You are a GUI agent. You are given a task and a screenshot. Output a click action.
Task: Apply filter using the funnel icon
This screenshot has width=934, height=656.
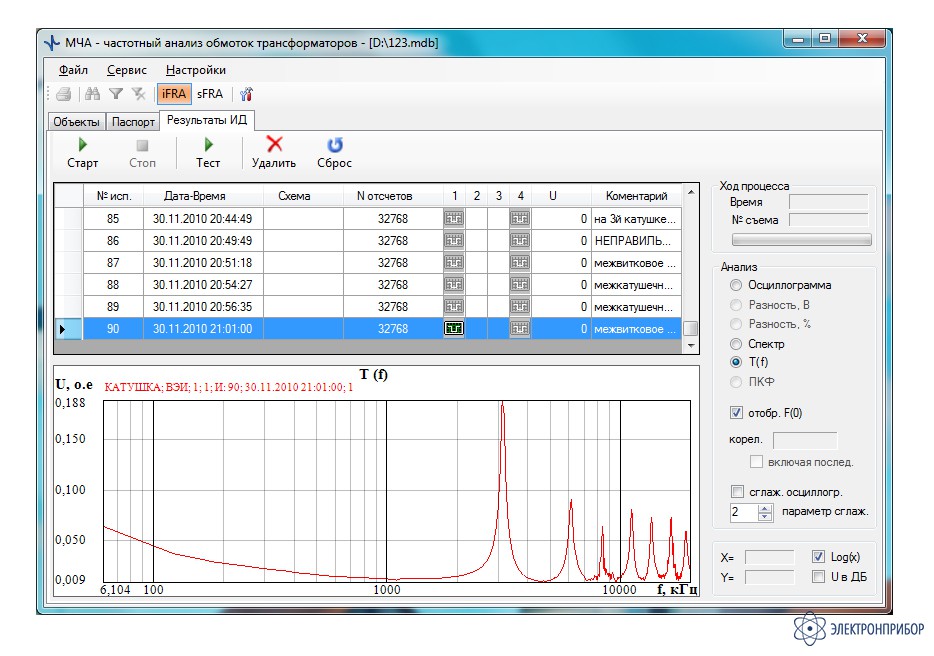(x=116, y=94)
